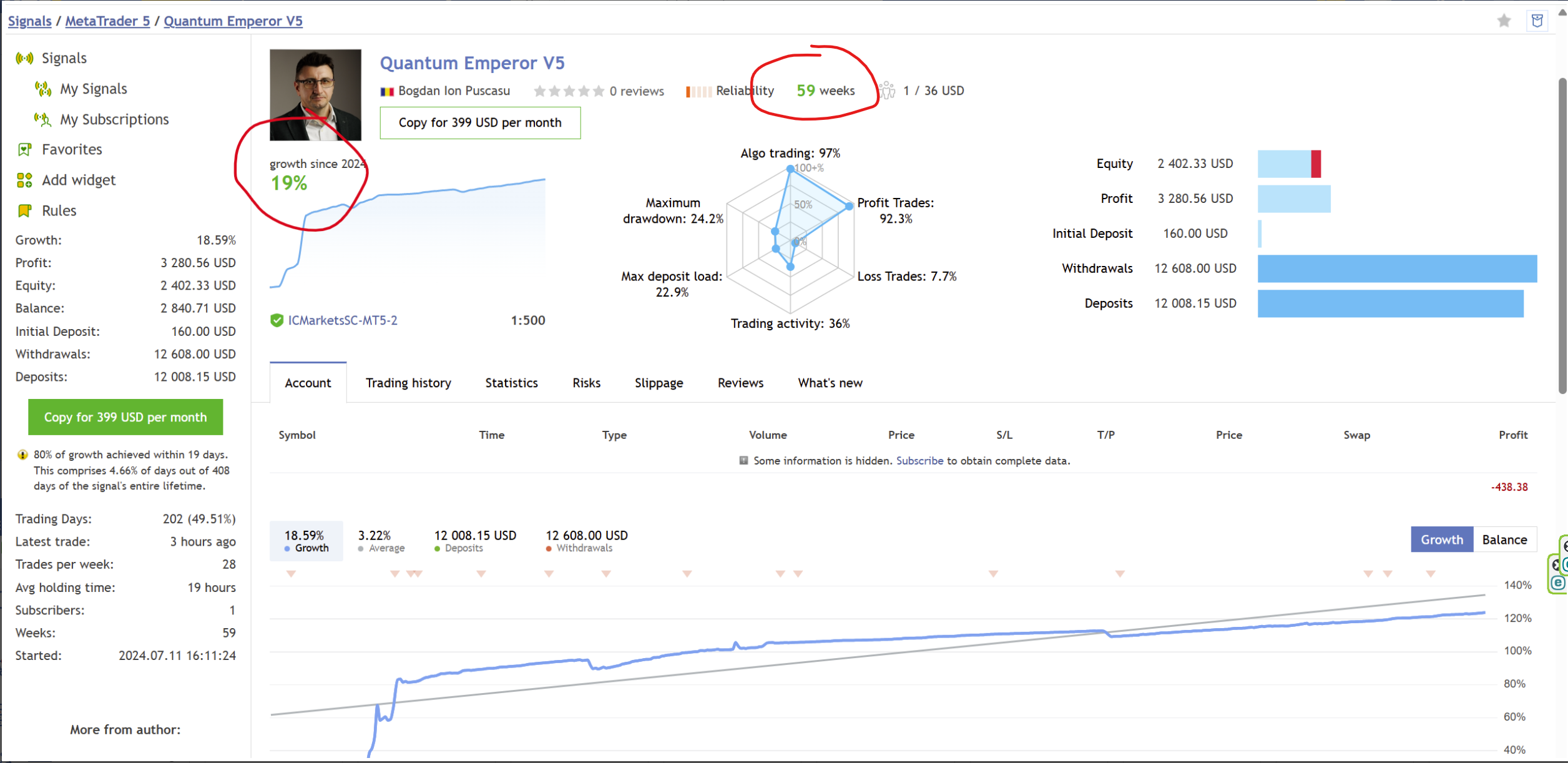Click the My Subscriptions icon

43,119
